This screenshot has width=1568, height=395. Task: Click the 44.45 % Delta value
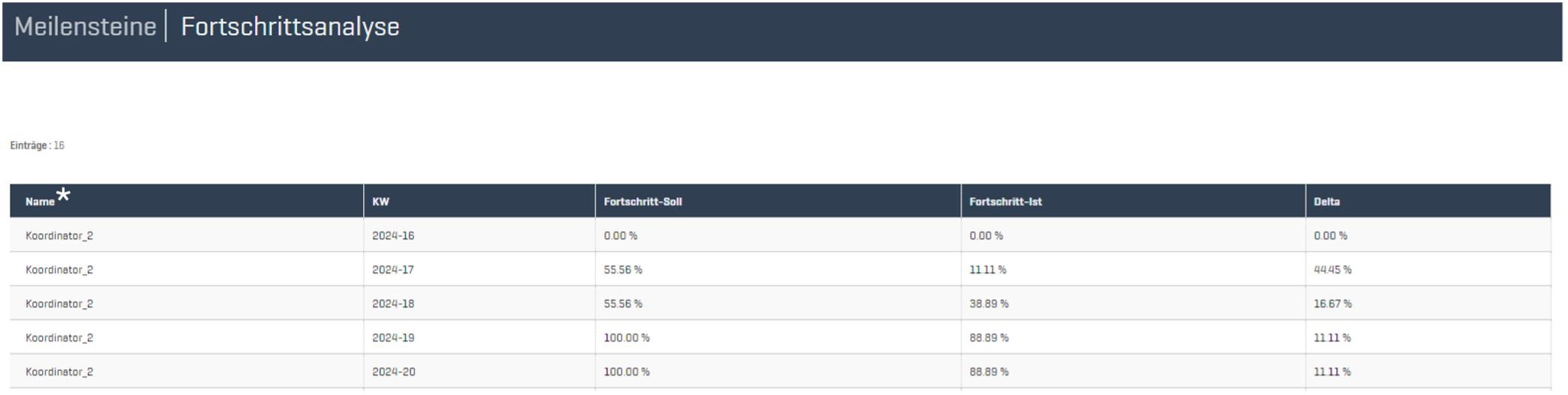coord(1332,270)
